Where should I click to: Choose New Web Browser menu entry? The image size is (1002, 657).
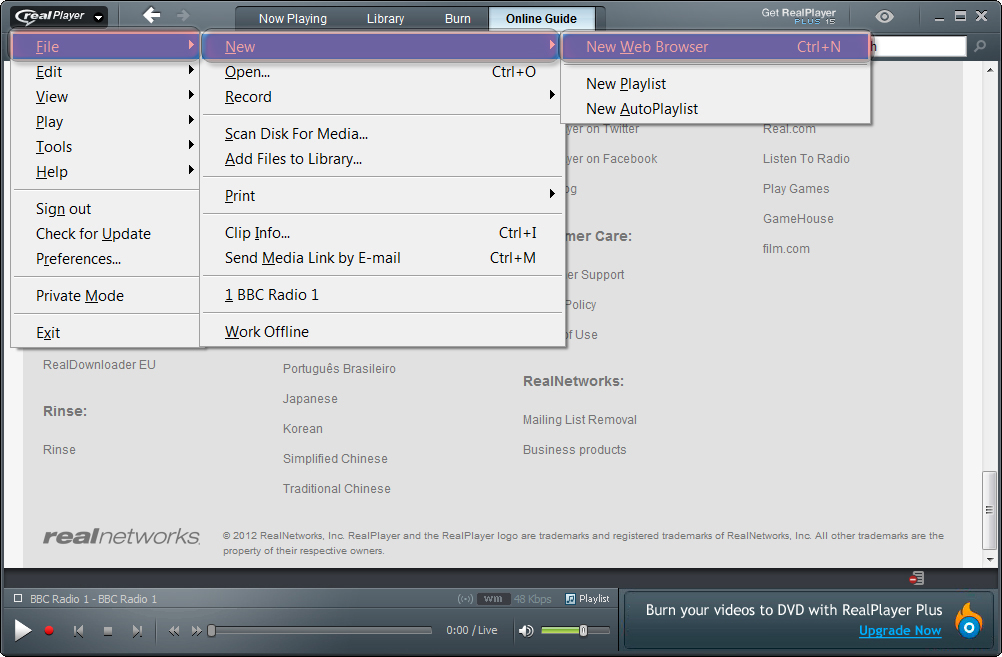pyautogui.click(x=715, y=47)
